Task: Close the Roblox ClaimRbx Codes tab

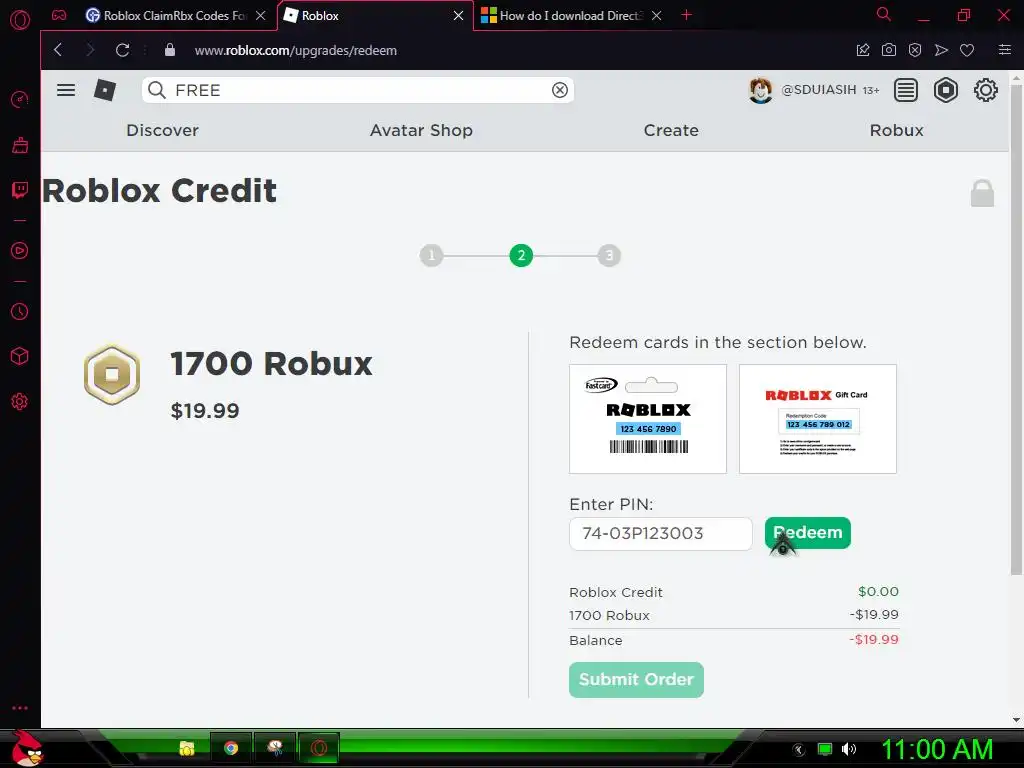Action: (261, 15)
